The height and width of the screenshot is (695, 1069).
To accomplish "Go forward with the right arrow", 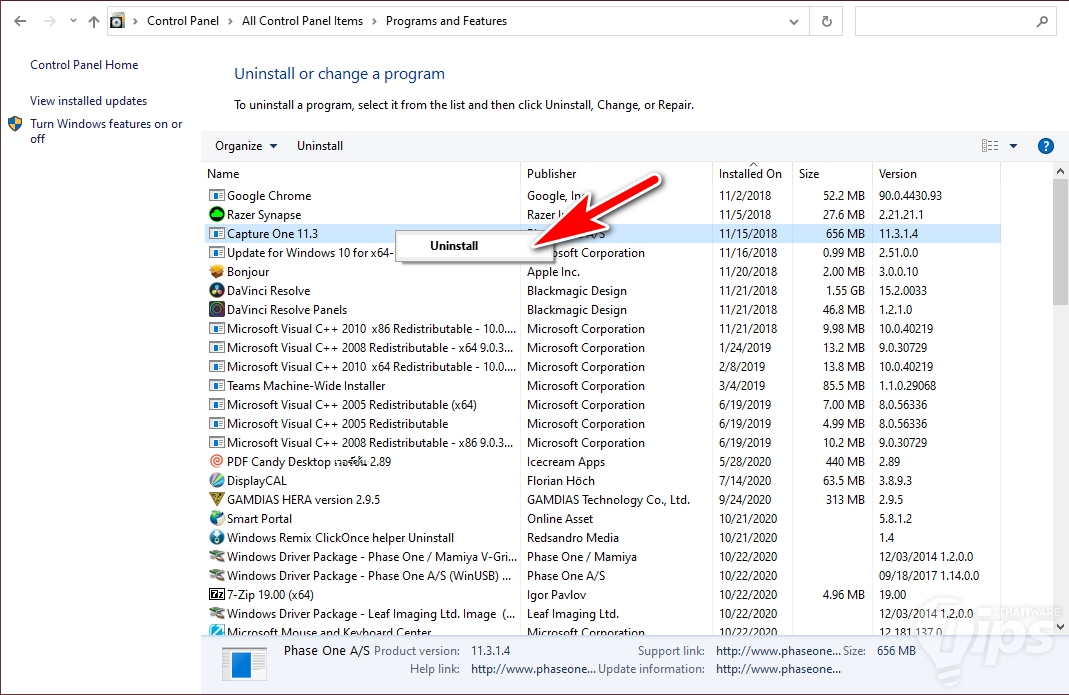I will tap(50, 21).
